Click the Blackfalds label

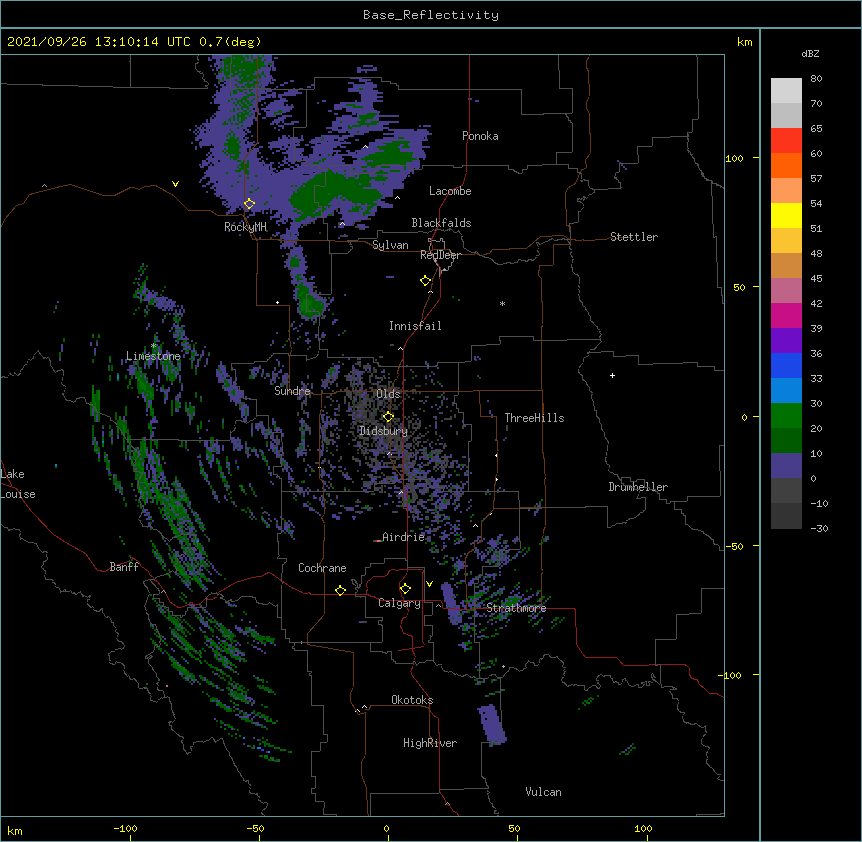click(441, 223)
